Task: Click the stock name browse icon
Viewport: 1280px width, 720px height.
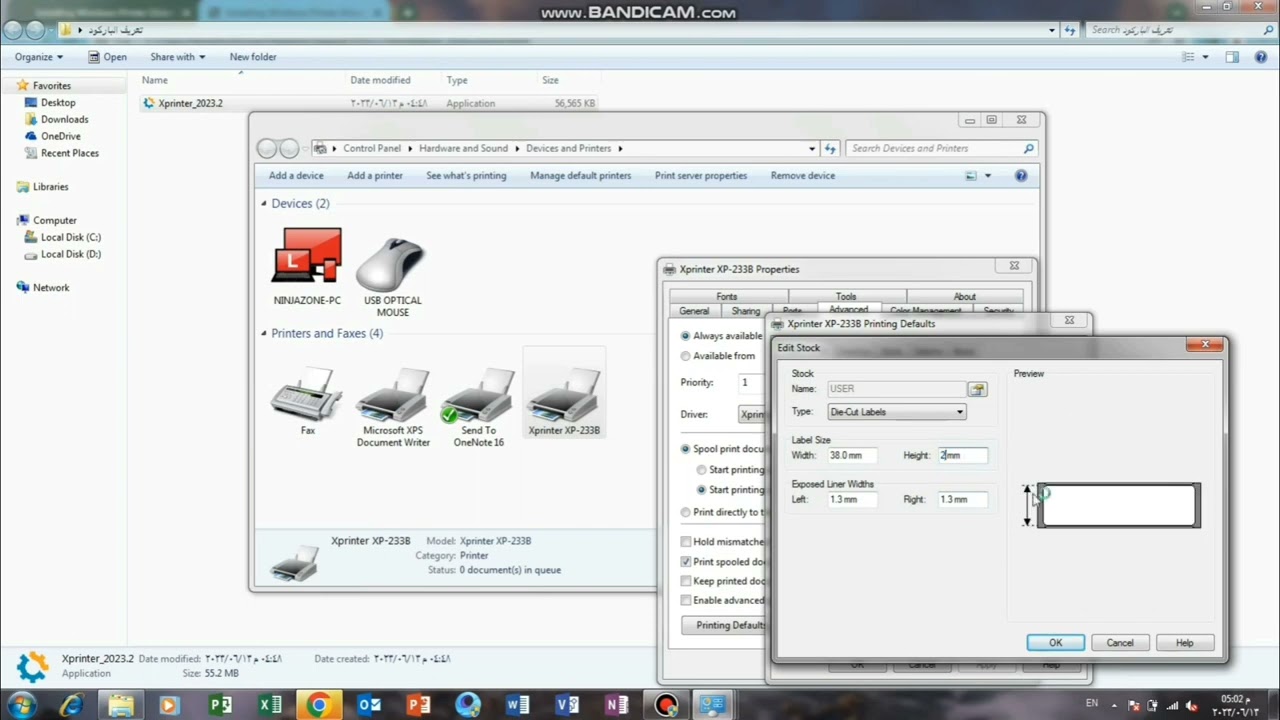Action: [977, 389]
